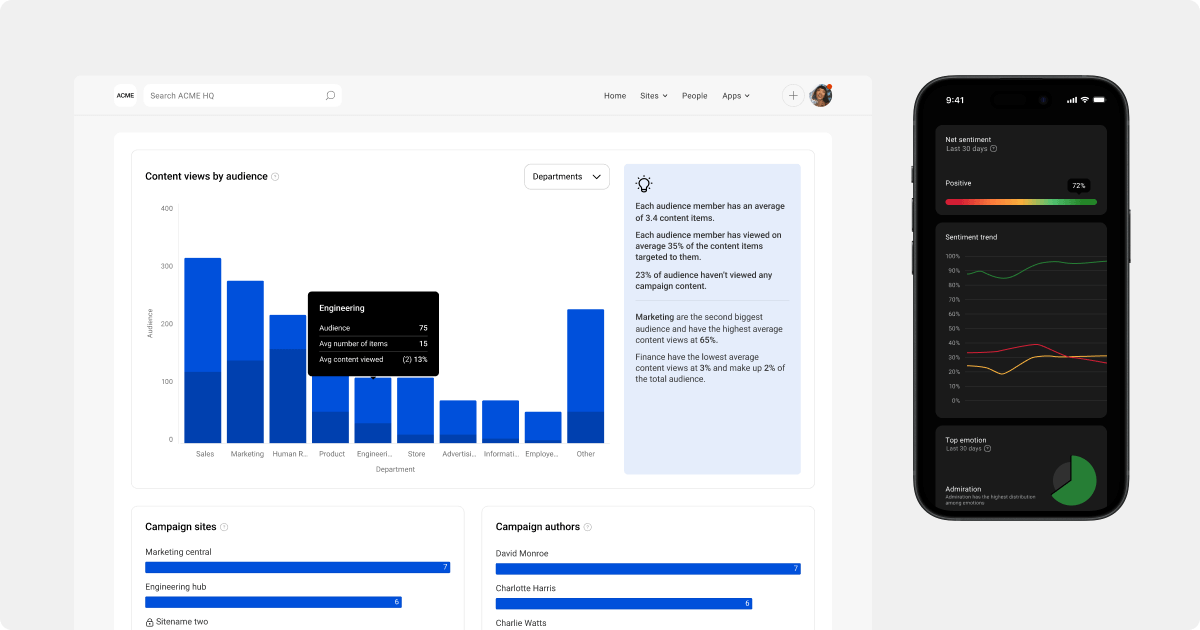Open the user profile avatar

pos(821,96)
